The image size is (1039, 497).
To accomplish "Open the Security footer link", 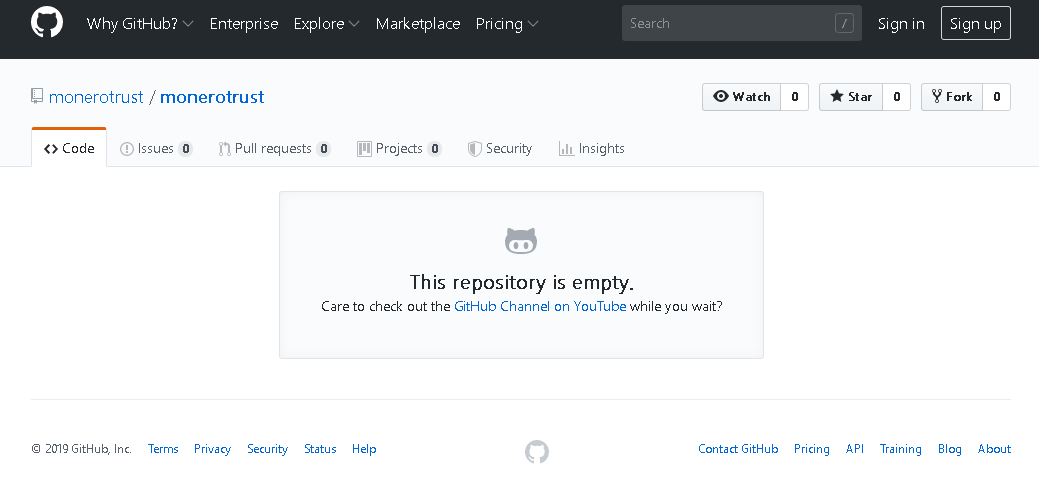I will tap(267, 449).
